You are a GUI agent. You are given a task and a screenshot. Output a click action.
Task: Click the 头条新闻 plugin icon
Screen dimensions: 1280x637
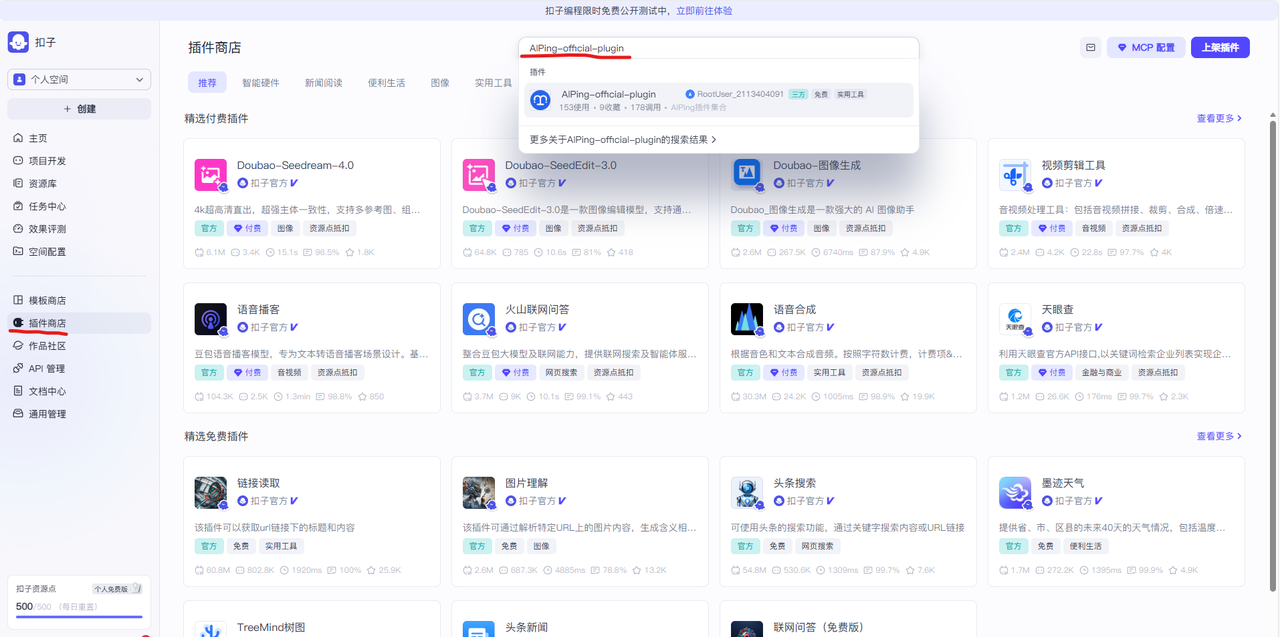click(x=479, y=629)
